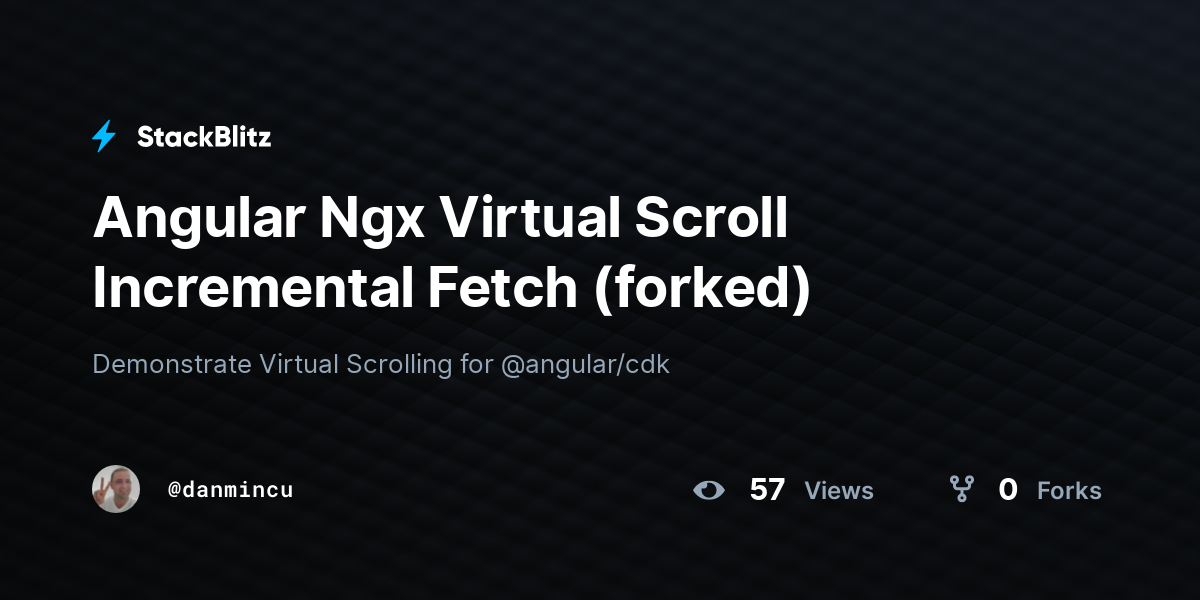
Task: Click the 0 fork count number
Action: point(1008,490)
